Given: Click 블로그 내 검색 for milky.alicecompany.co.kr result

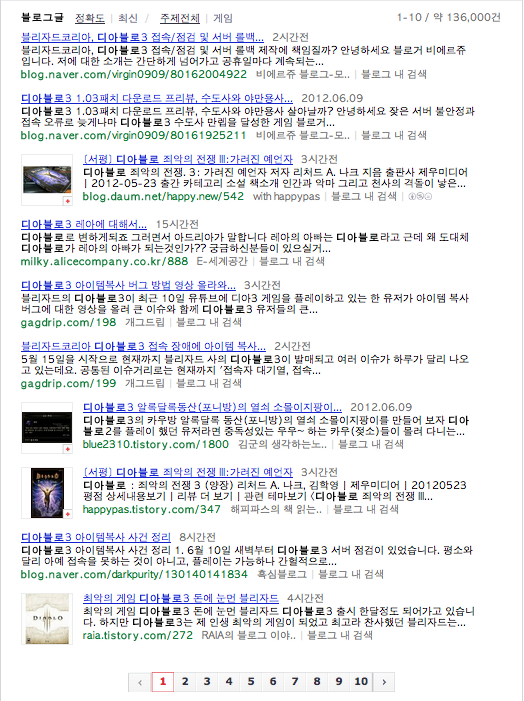Looking at the screenshot, I should pos(292,261).
